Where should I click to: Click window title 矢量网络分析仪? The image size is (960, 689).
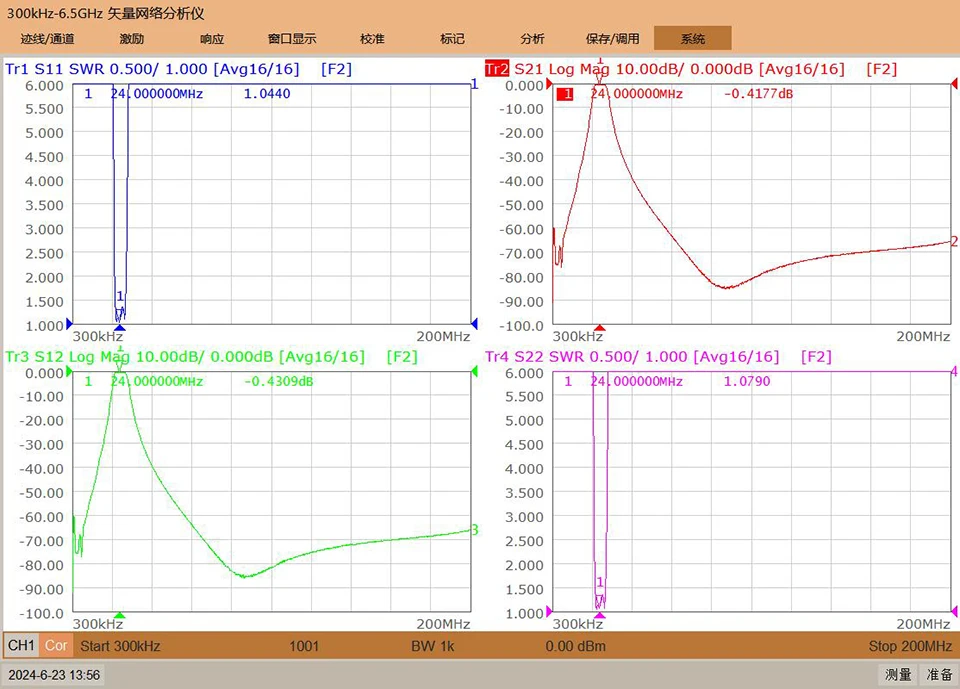156,13
